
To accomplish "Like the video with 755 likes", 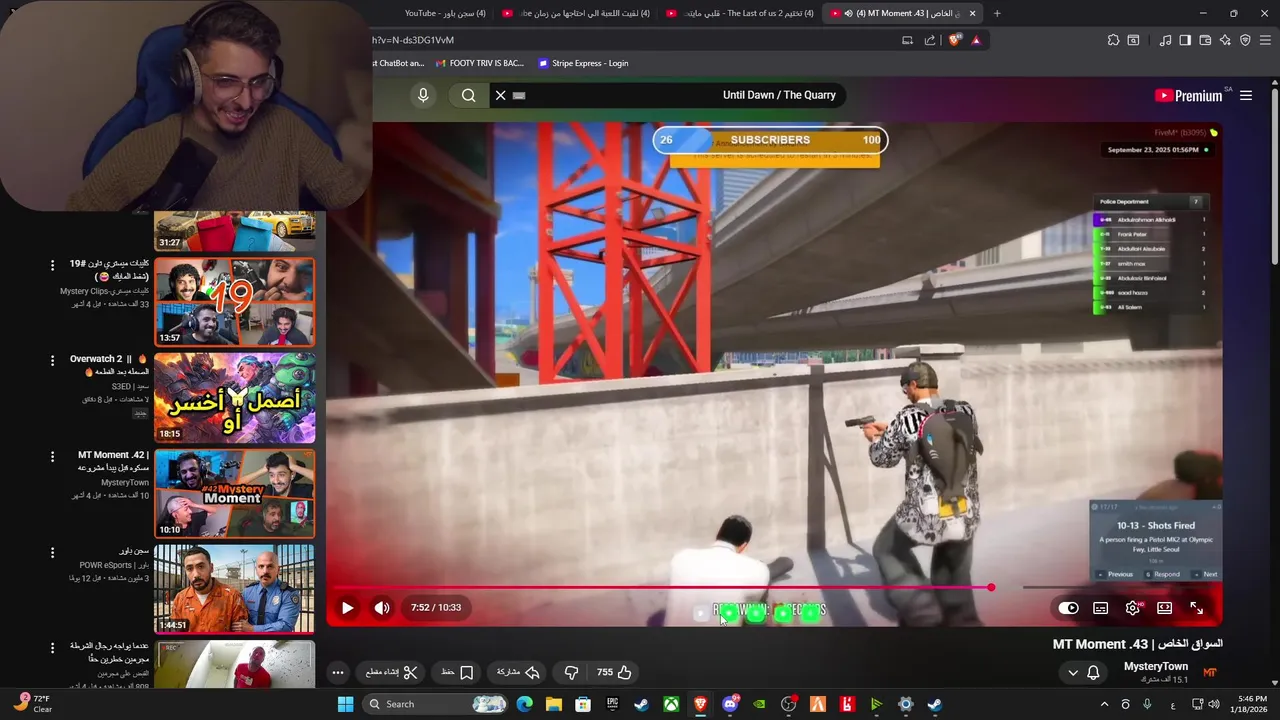I will (x=614, y=672).
